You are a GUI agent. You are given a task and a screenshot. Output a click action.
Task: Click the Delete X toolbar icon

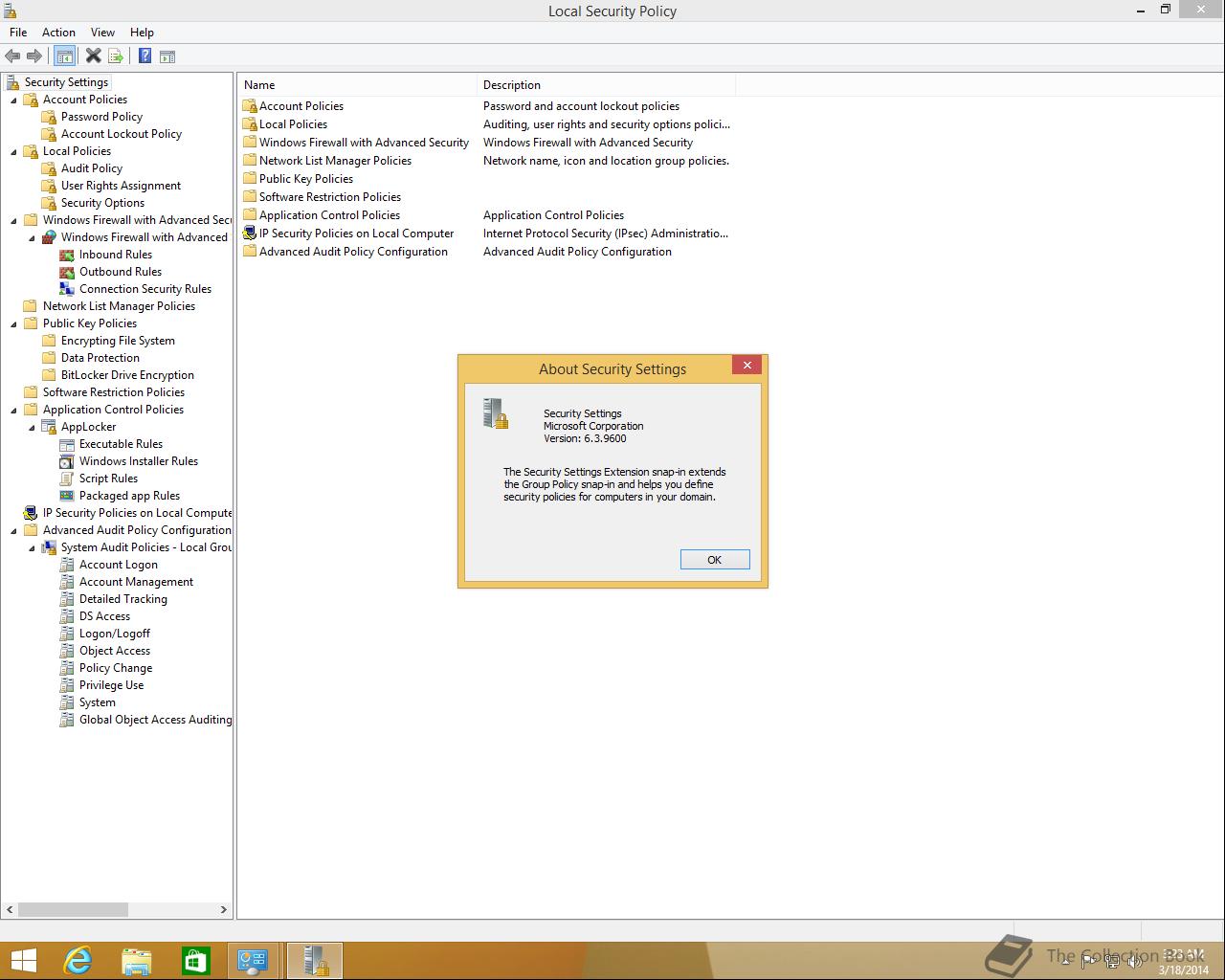94,56
